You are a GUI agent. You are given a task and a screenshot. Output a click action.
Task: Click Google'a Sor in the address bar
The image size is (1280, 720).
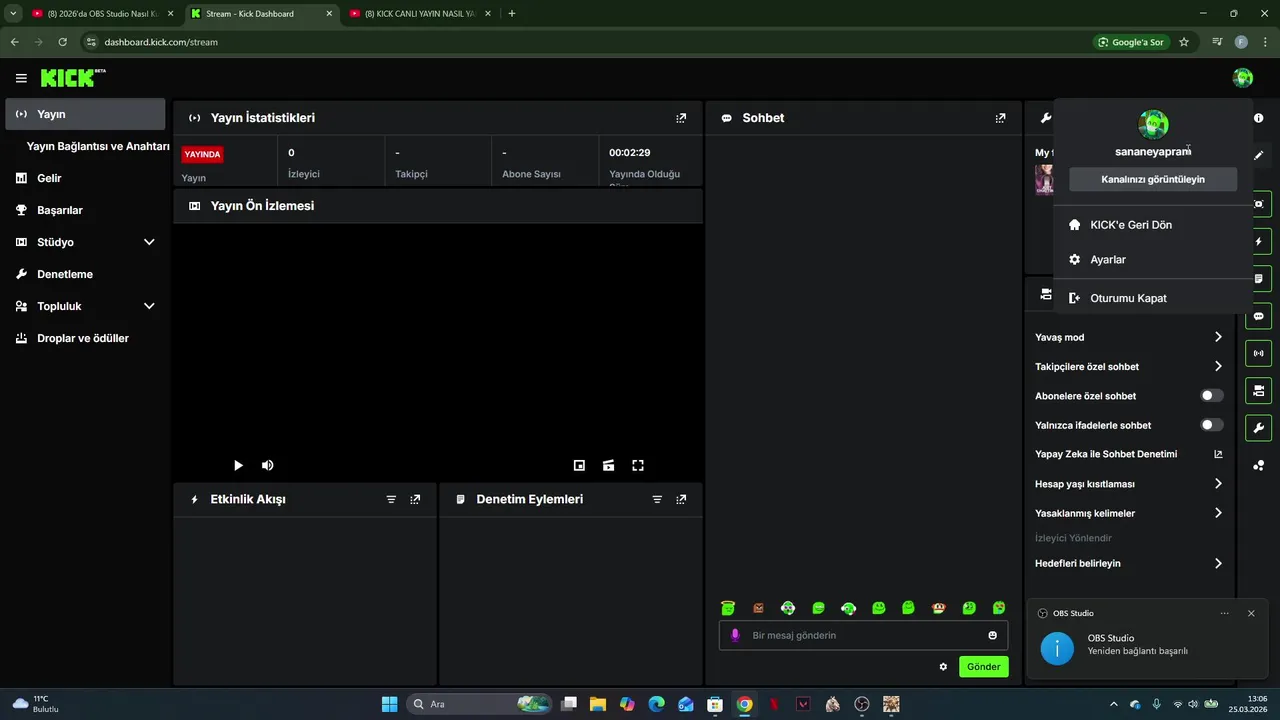[1131, 42]
